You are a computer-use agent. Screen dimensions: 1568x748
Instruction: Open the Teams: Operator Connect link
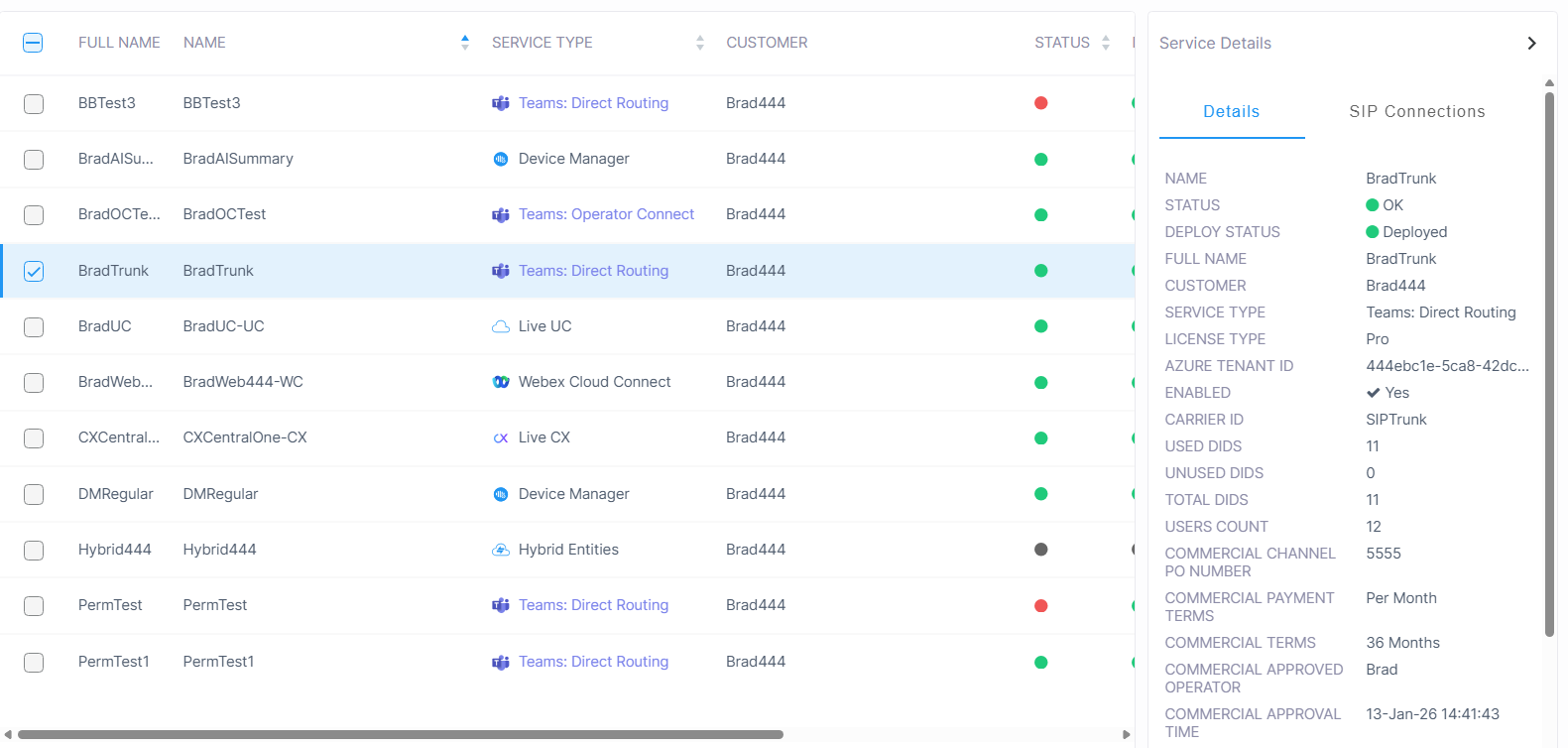pyautogui.click(x=606, y=214)
